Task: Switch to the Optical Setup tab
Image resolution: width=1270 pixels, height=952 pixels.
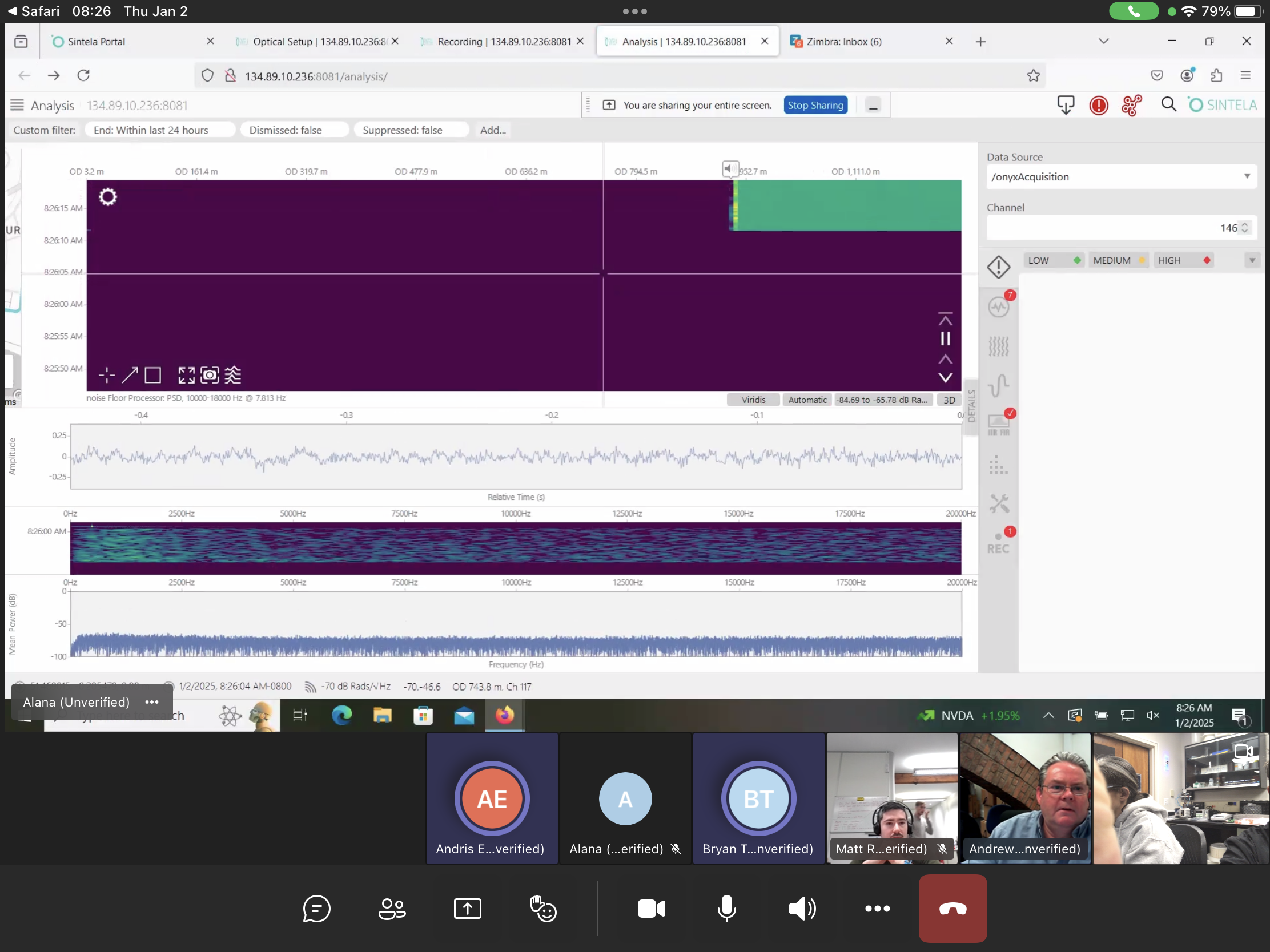Action: coord(317,41)
